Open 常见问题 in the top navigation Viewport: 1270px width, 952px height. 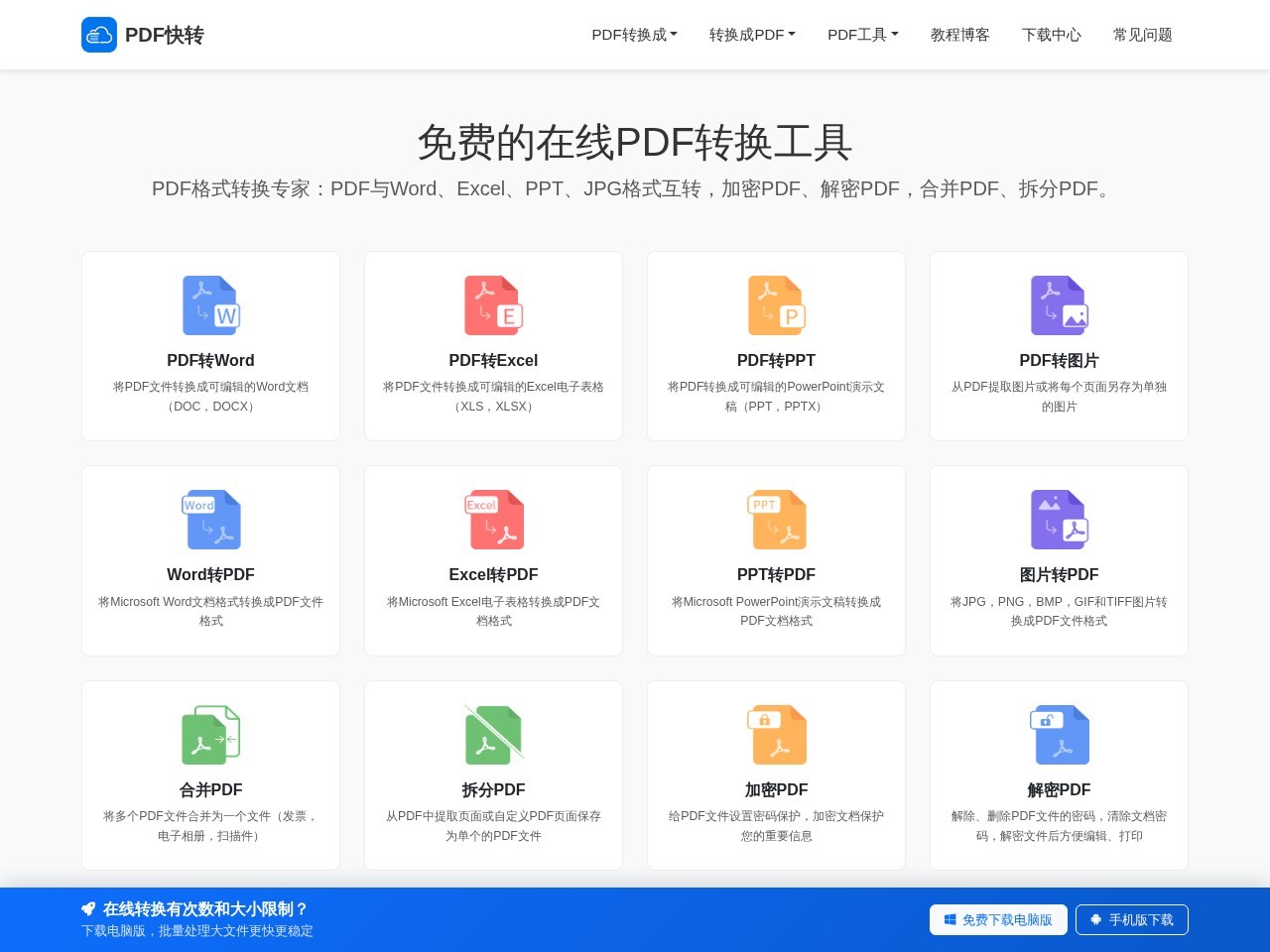(1143, 35)
